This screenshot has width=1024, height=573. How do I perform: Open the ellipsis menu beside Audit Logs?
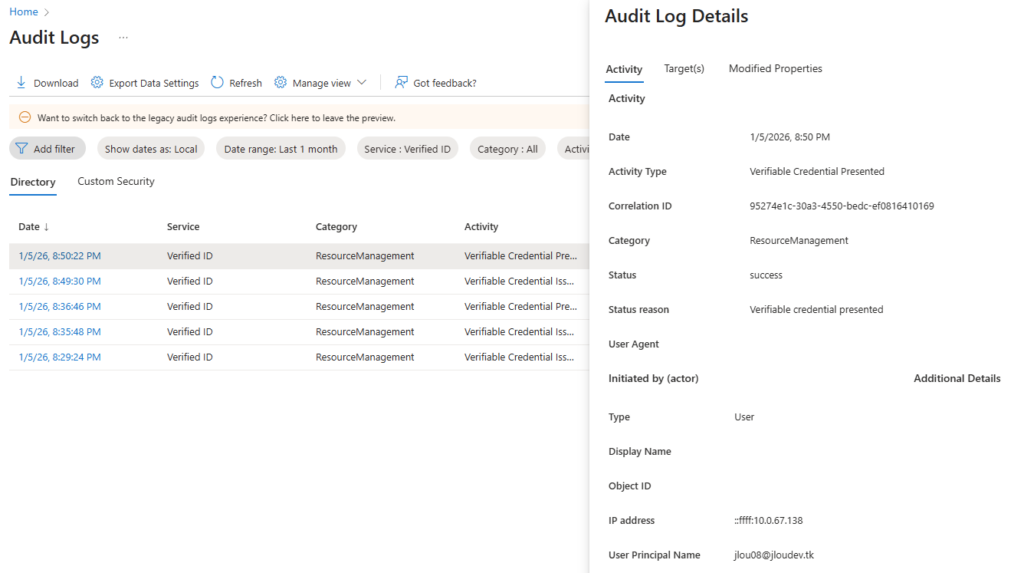(x=124, y=38)
